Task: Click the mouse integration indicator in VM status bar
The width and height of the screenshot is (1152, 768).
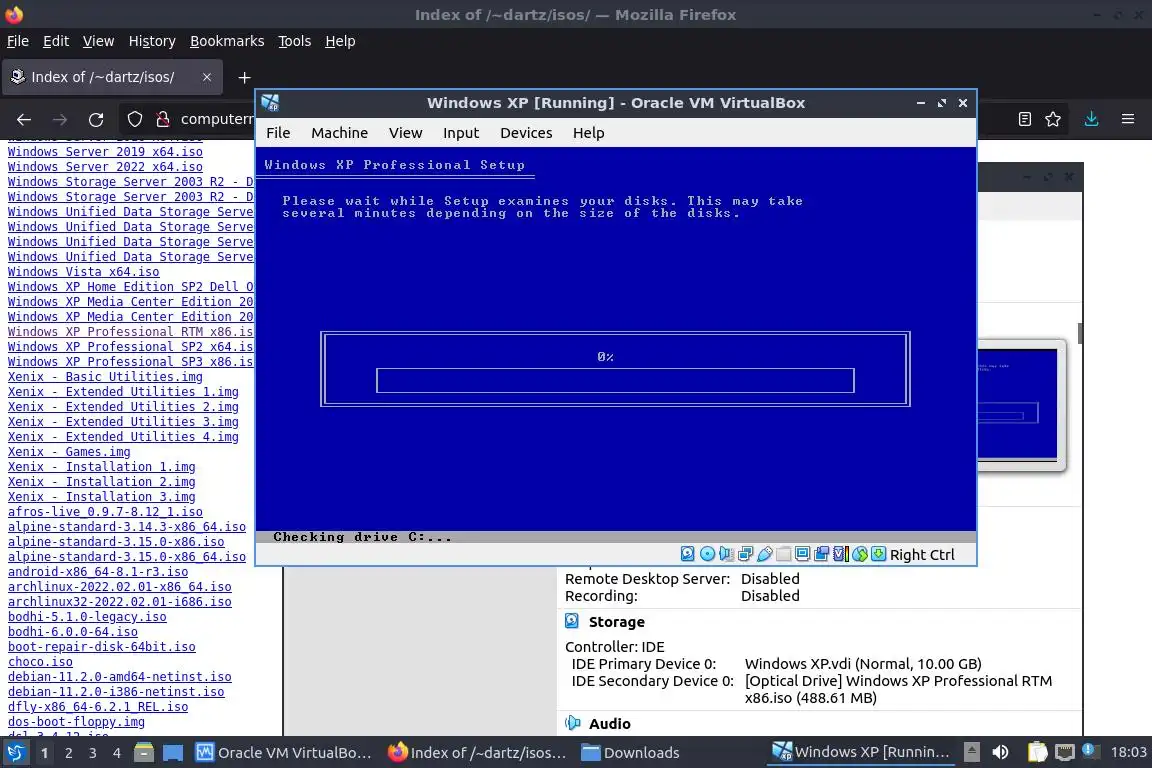Action: point(860,554)
